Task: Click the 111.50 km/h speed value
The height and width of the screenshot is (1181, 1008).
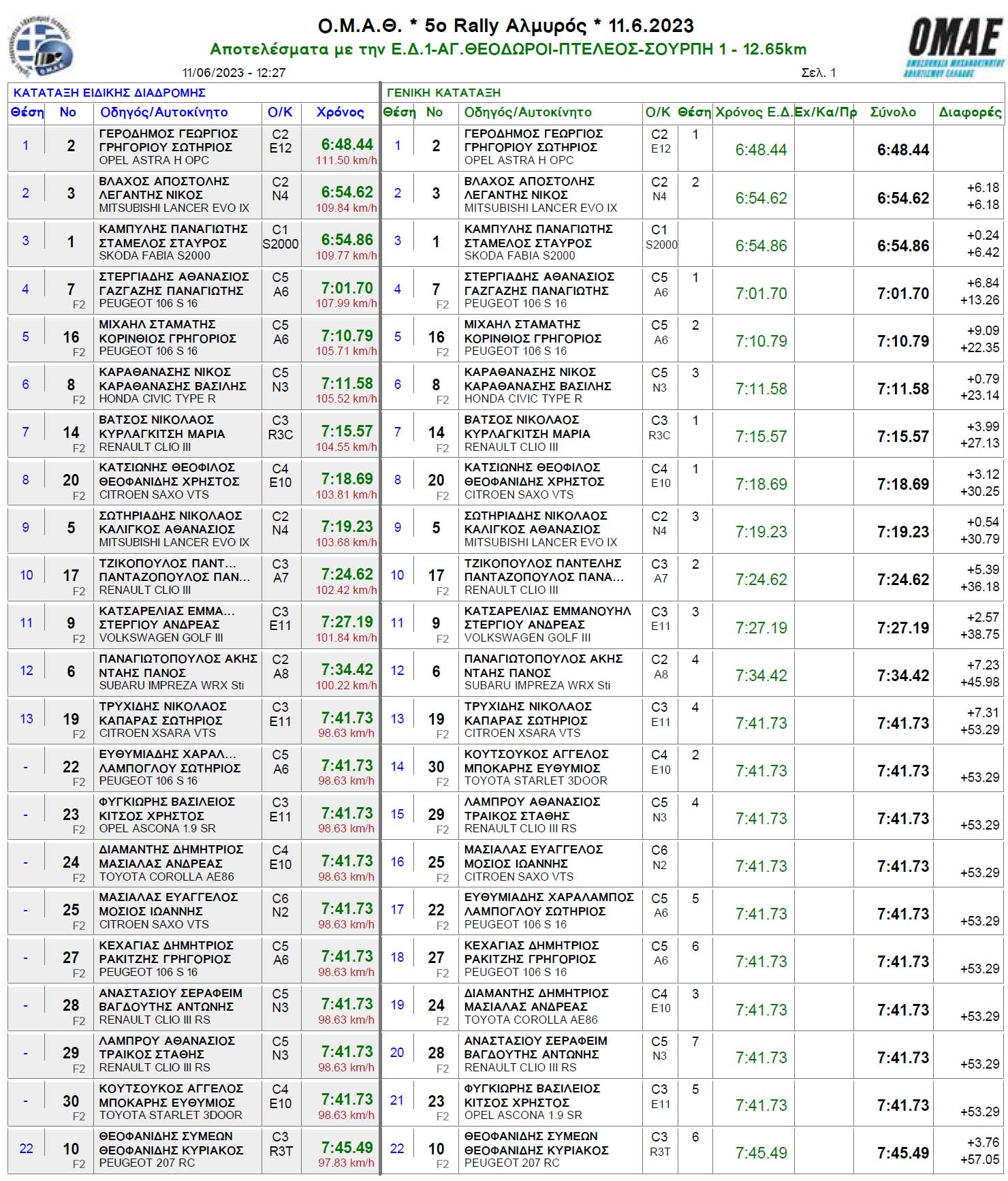Action: click(346, 160)
